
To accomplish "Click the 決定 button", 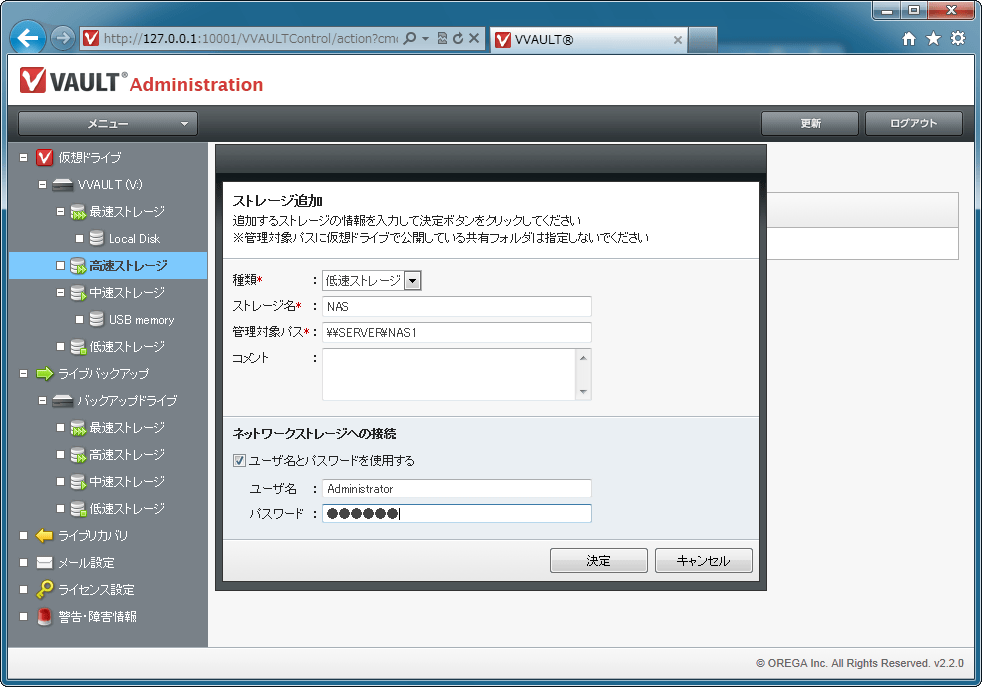I will tap(599, 560).
